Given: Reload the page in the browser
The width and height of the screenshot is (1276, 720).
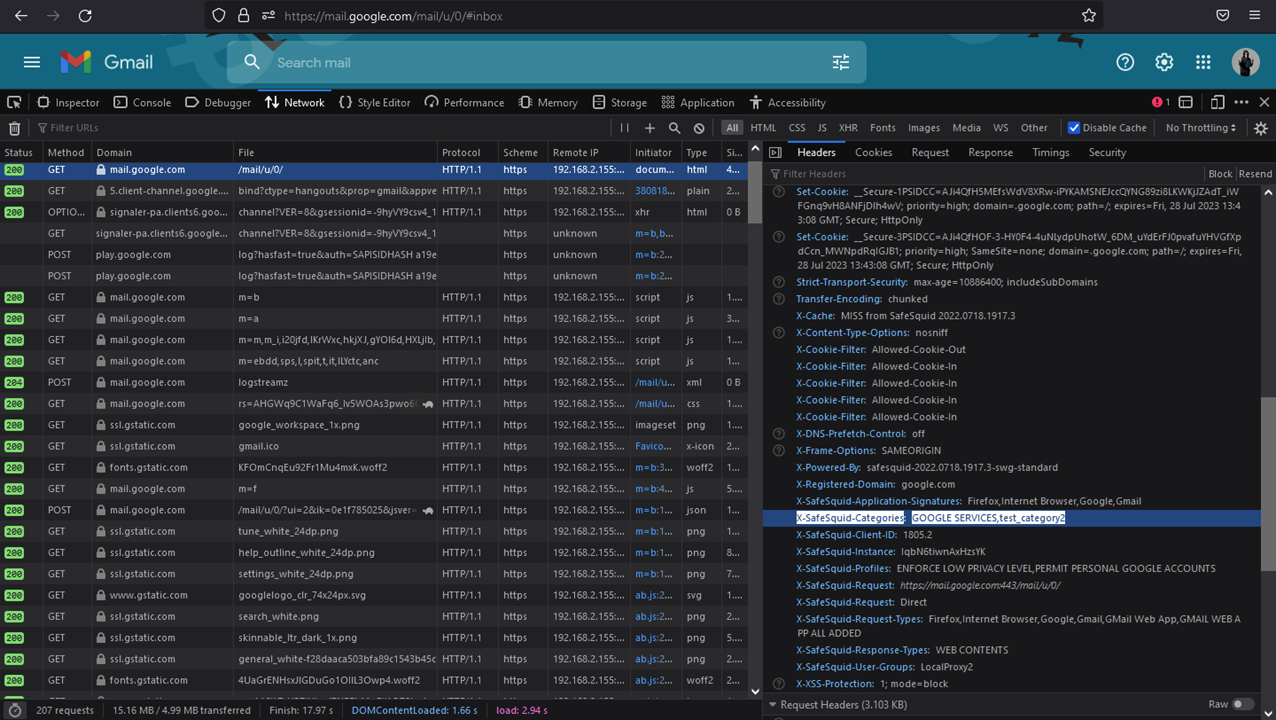Looking at the screenshot, I should 85,16.
